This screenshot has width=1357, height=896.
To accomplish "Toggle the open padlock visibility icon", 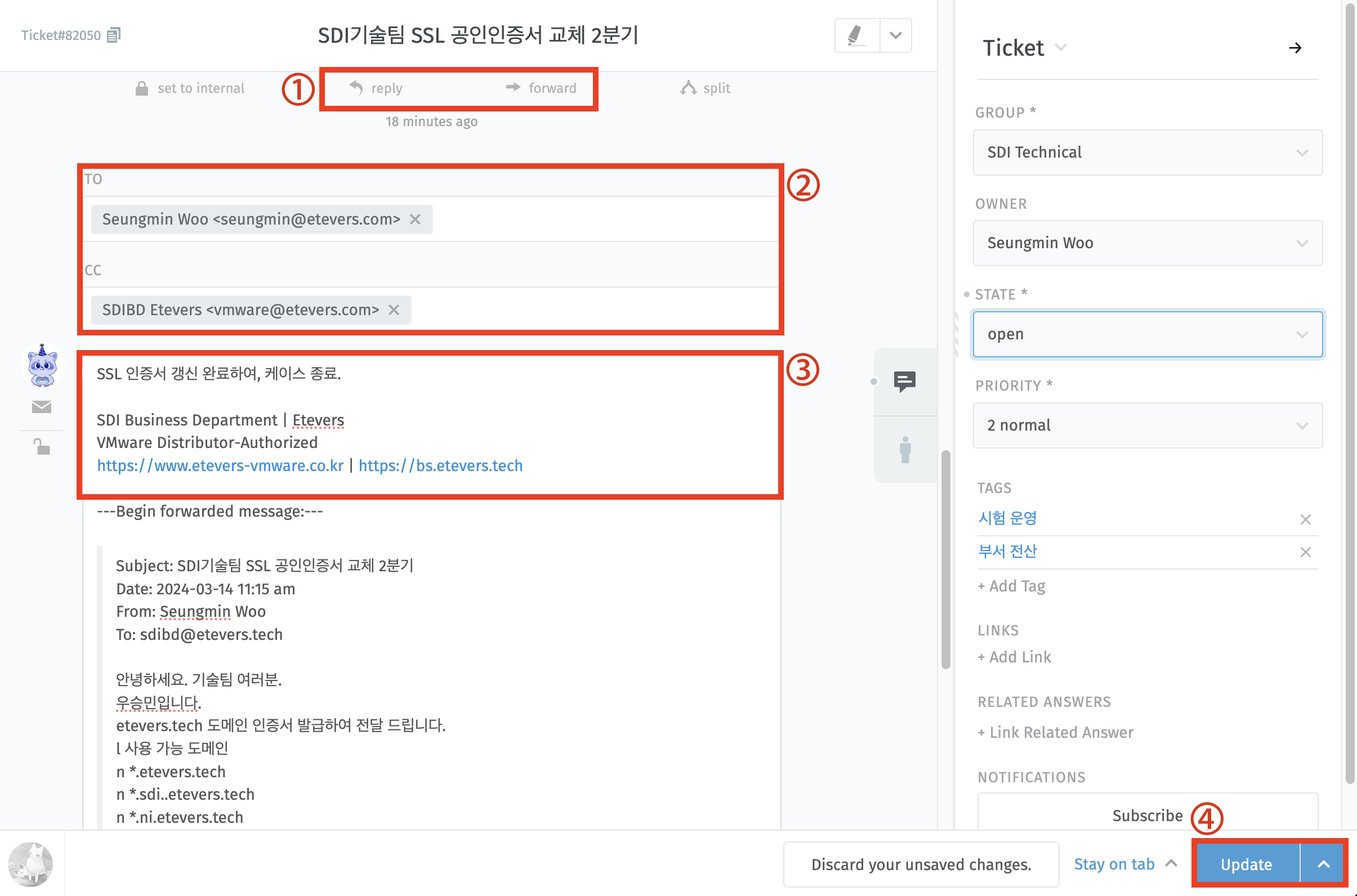I will point(41,446).
